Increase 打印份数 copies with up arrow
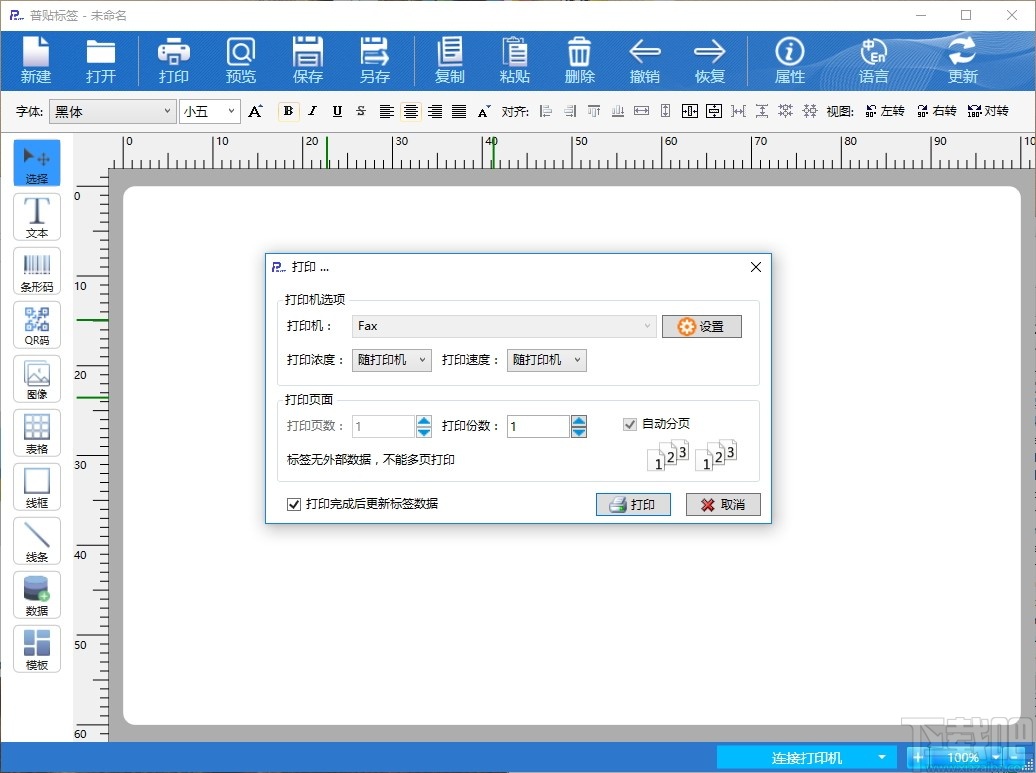The height and width of the screenshot is (773, 1036). coord(579,421)
